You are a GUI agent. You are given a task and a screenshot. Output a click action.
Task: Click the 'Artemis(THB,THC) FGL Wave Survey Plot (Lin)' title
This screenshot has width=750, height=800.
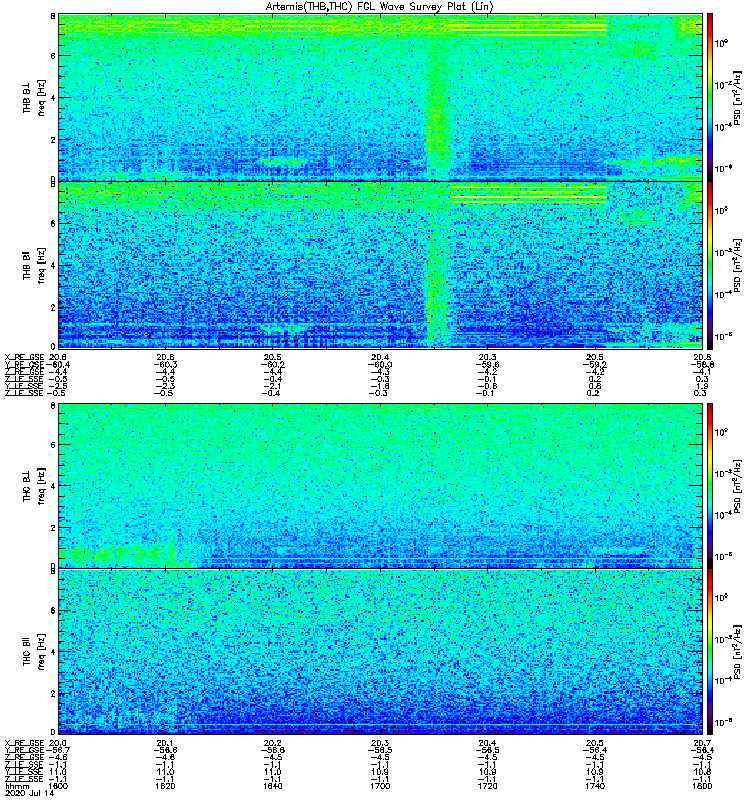click(380, 7)
